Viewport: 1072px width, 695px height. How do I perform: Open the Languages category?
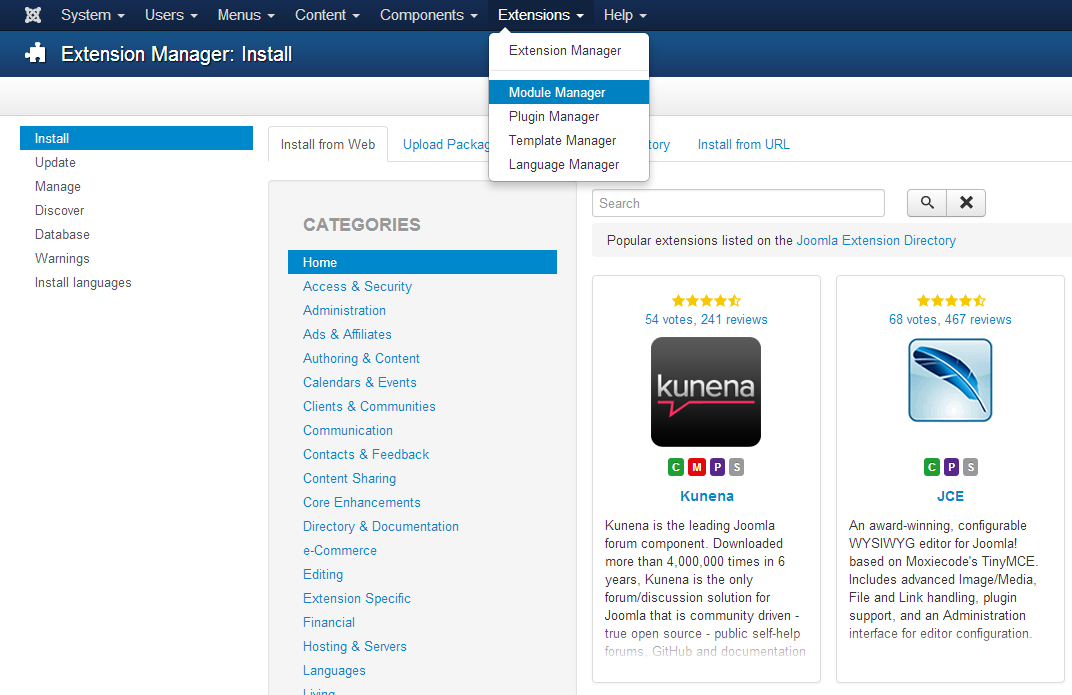[x=334, y=670]
